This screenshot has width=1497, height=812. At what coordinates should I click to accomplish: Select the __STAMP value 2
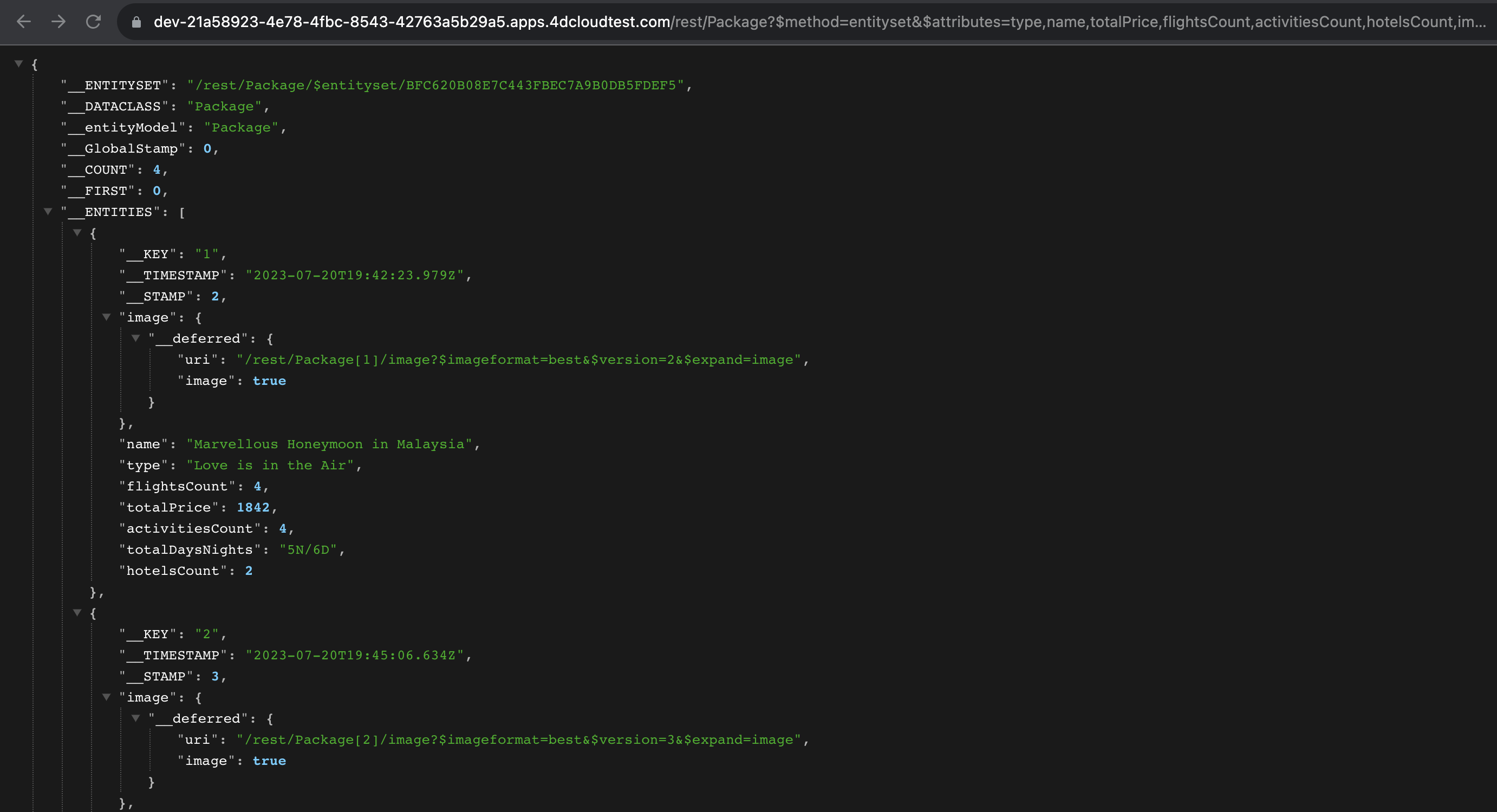215,296
